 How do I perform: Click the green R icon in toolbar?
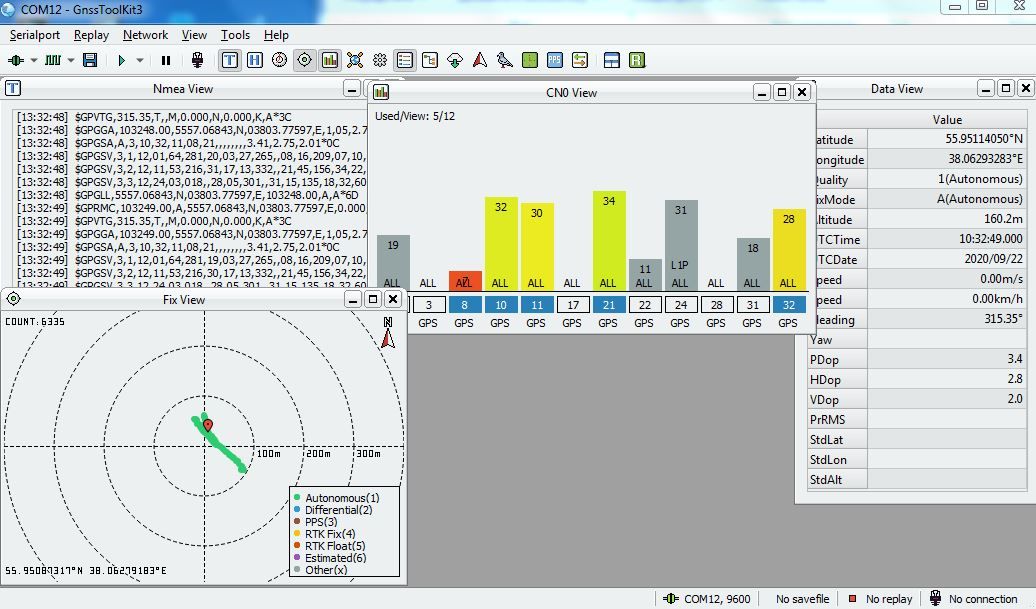(x=637, y=60)
